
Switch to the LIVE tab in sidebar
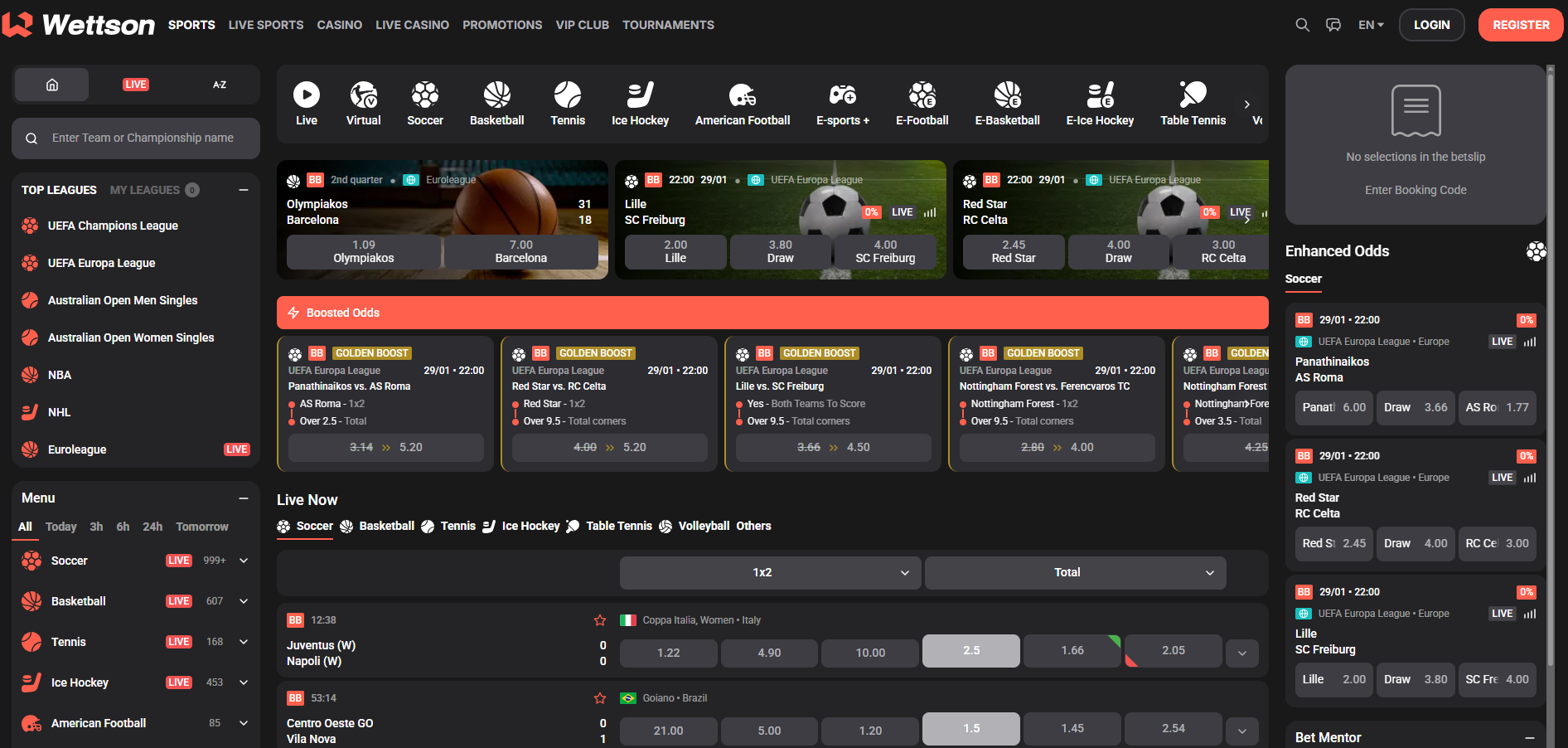point(135,84)
